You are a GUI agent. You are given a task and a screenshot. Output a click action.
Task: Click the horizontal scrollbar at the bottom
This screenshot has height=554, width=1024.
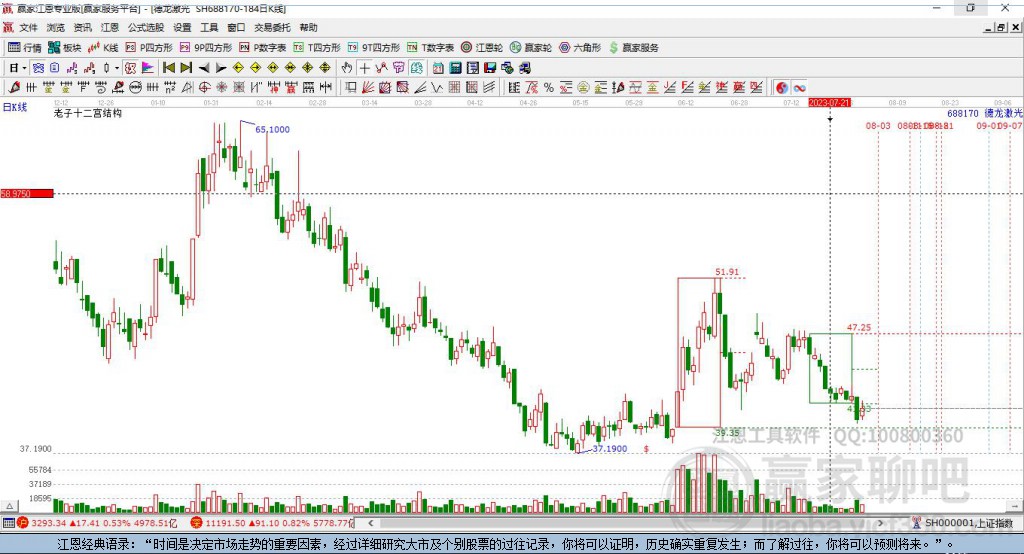tap(627, 523)
